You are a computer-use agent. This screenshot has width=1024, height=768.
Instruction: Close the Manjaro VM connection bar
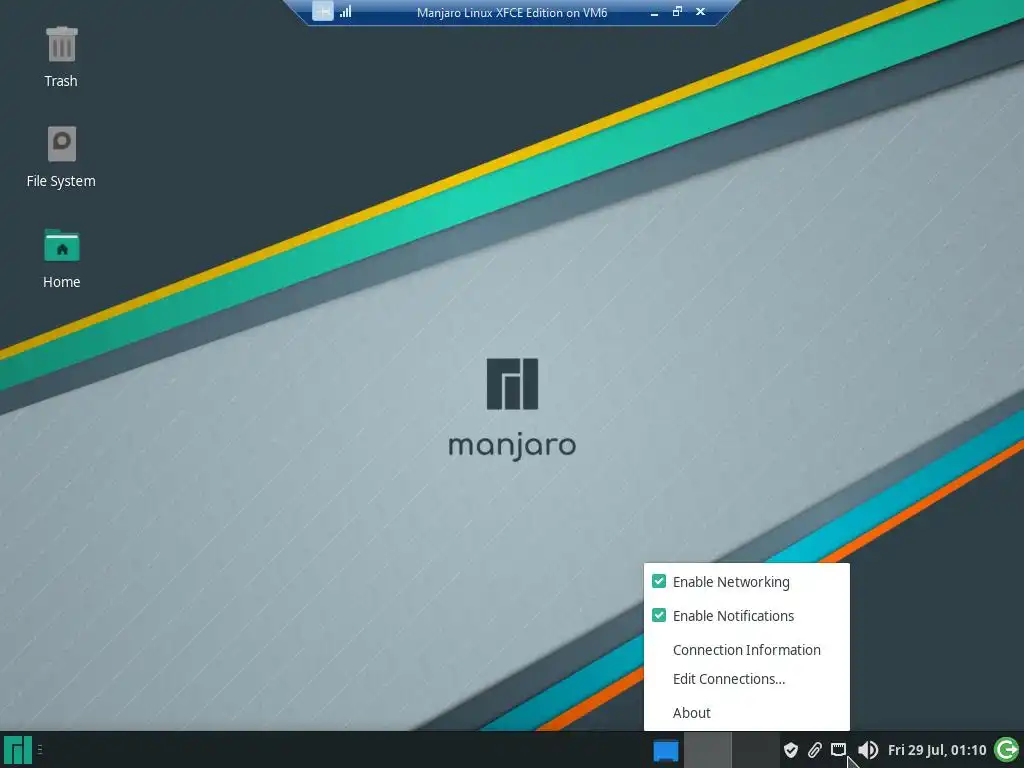click(x=701, y=11)
